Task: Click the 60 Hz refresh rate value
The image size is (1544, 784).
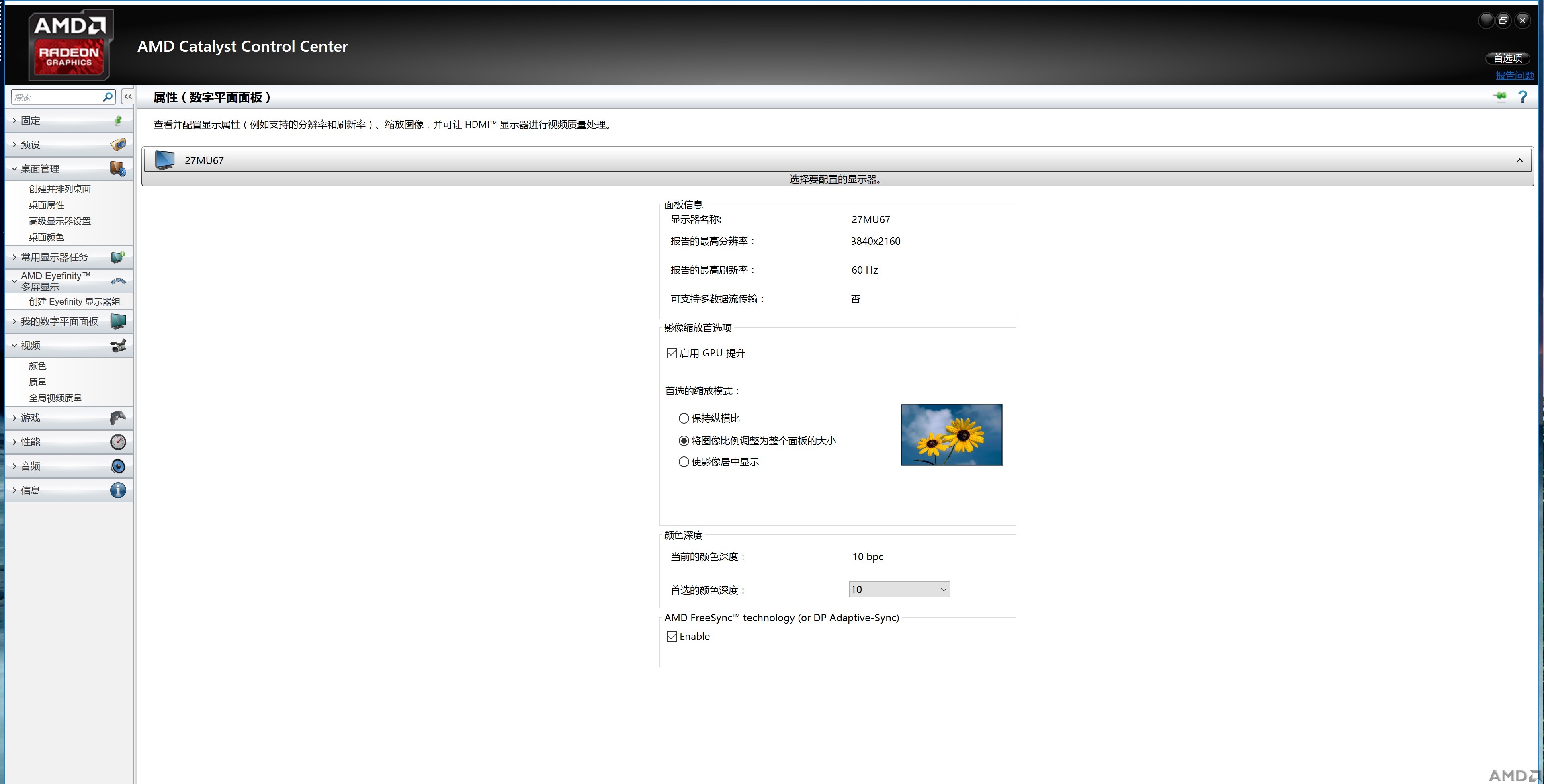Action: pos(864,270)
